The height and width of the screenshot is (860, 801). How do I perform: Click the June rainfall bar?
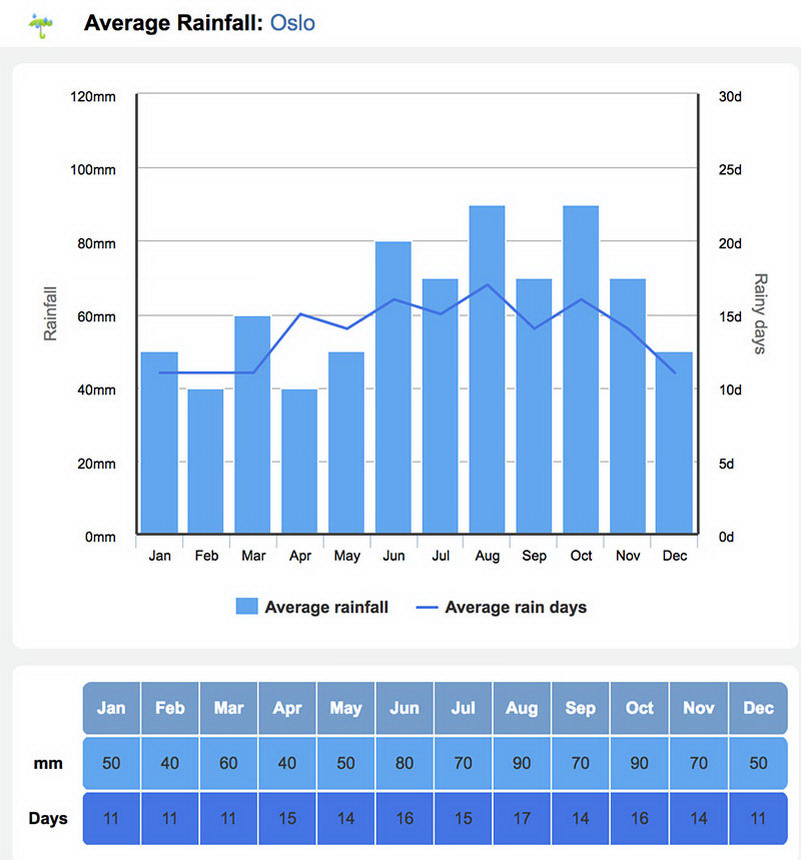[x=393, y=387]
